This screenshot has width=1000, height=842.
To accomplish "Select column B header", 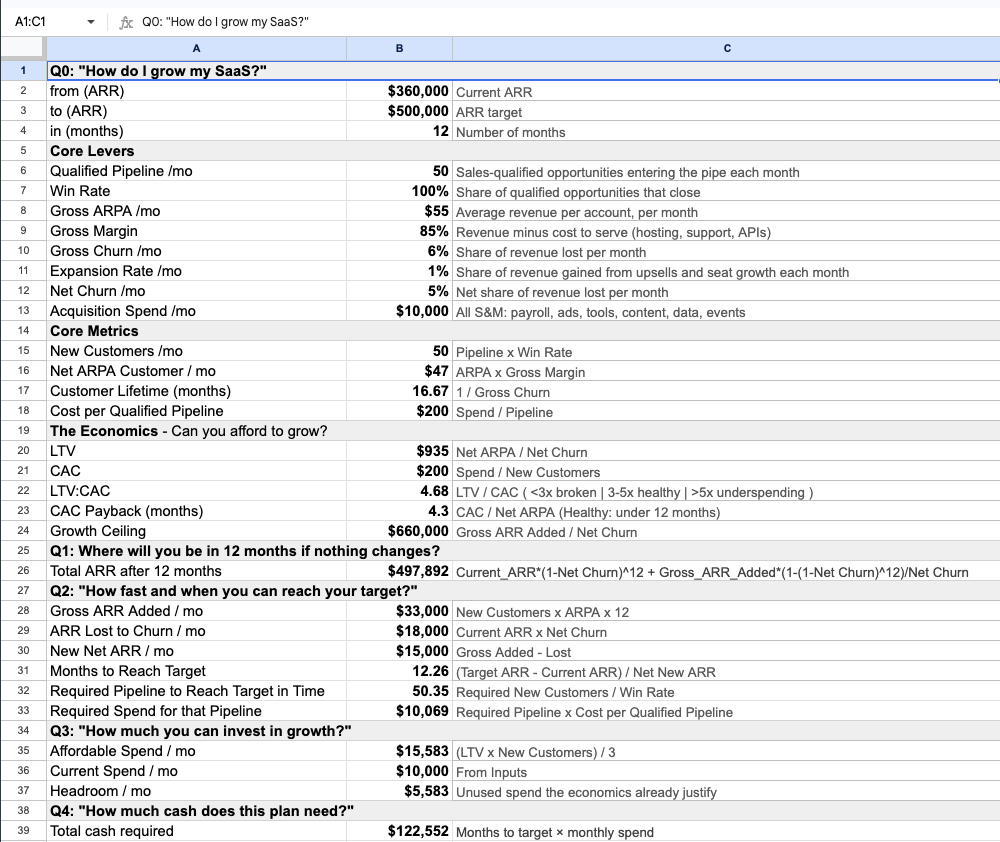I will (399, 48).
